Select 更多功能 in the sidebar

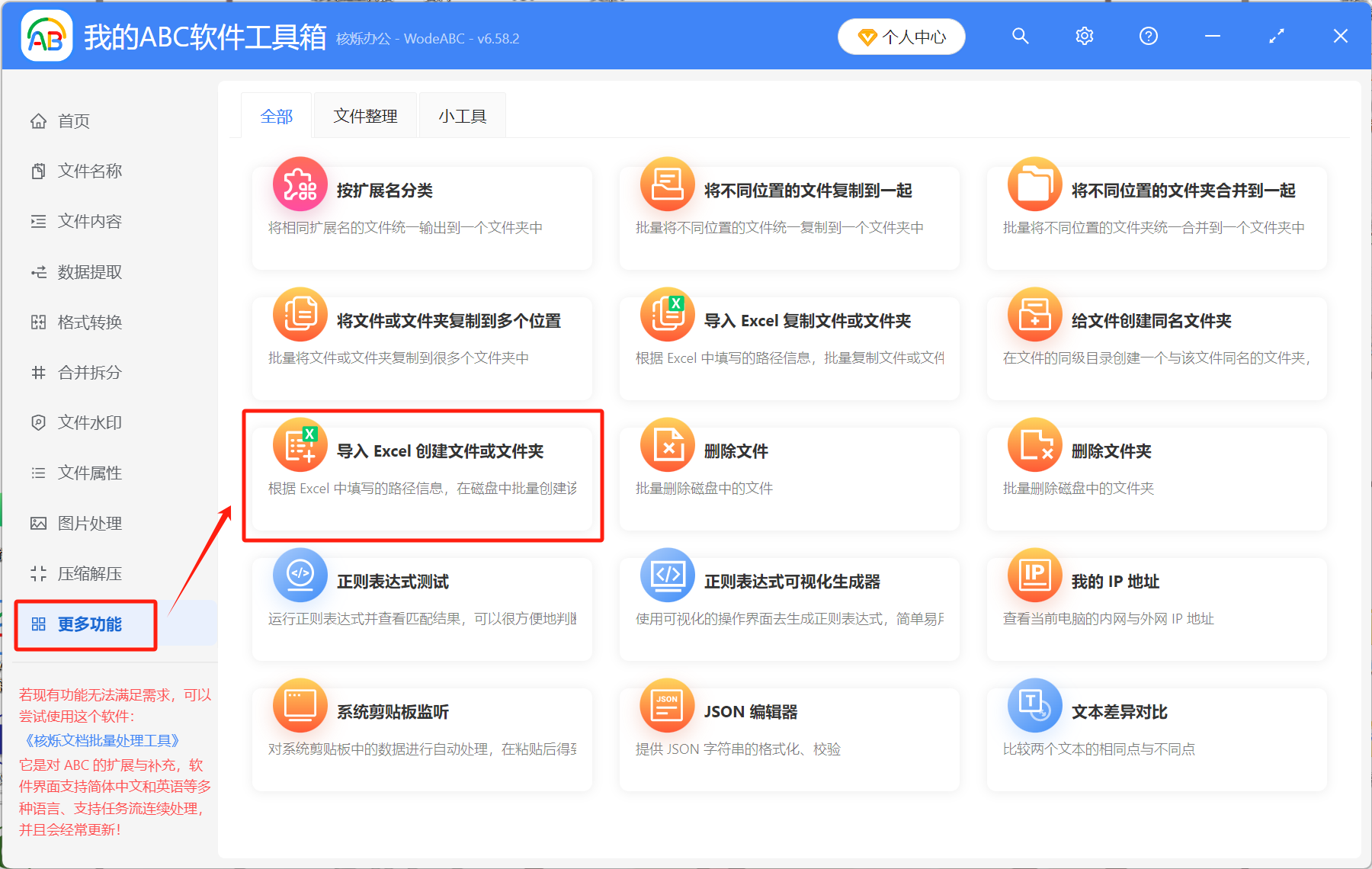coord(85,624)
